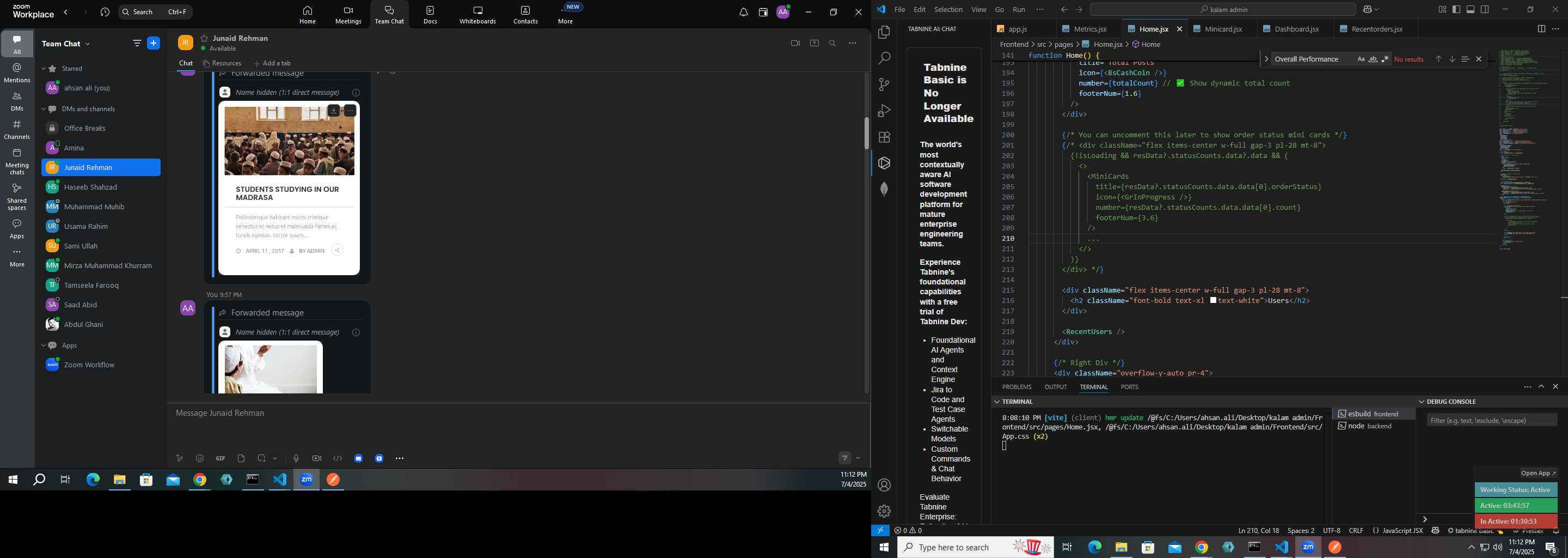Image resolution: width=1568 pixels, height=558 pixels.
Task: Open Zoom notifications bell
Action: 743,12
